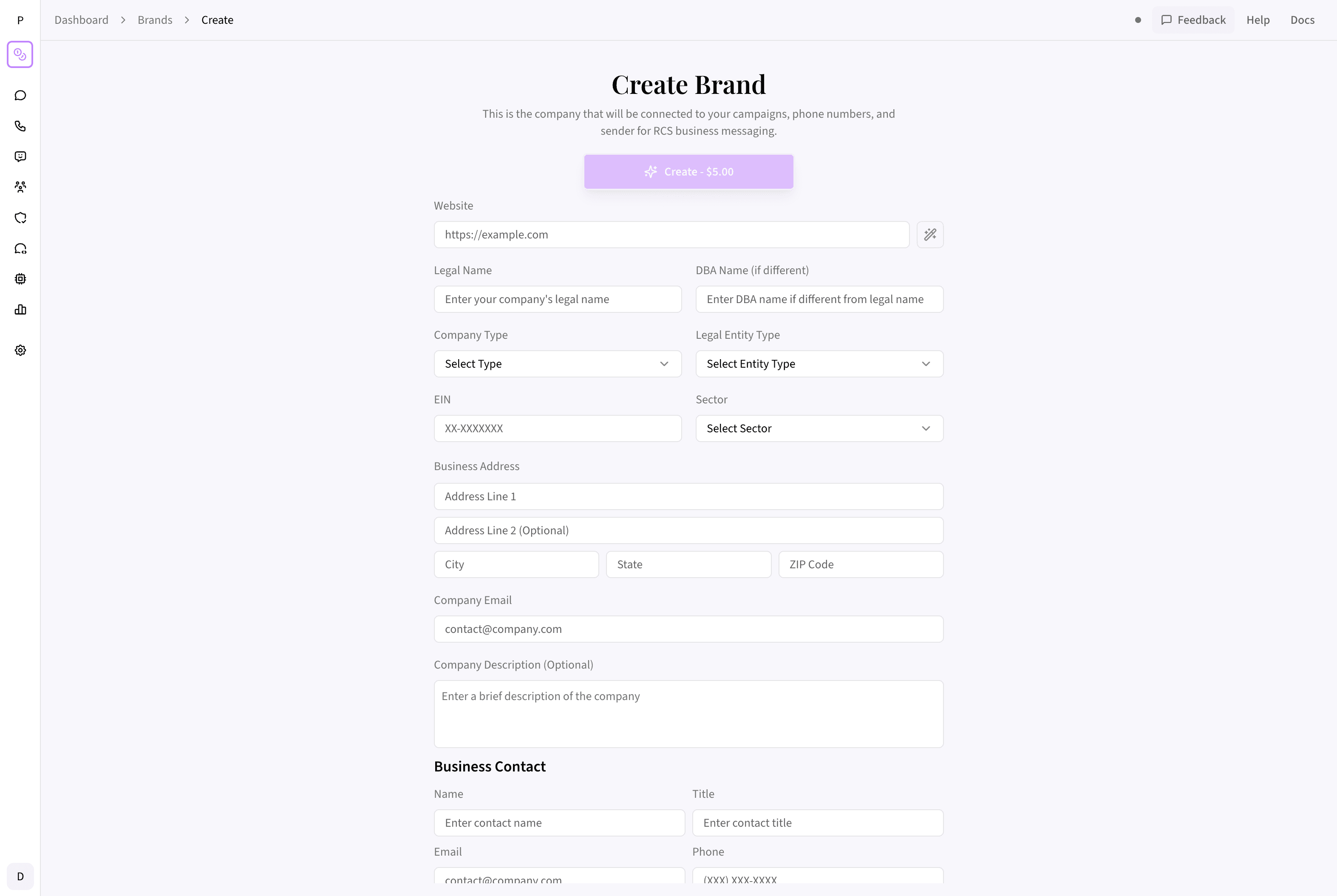
Task: Expand the Select Entity Type dropdown
Action: pos(819,364)
